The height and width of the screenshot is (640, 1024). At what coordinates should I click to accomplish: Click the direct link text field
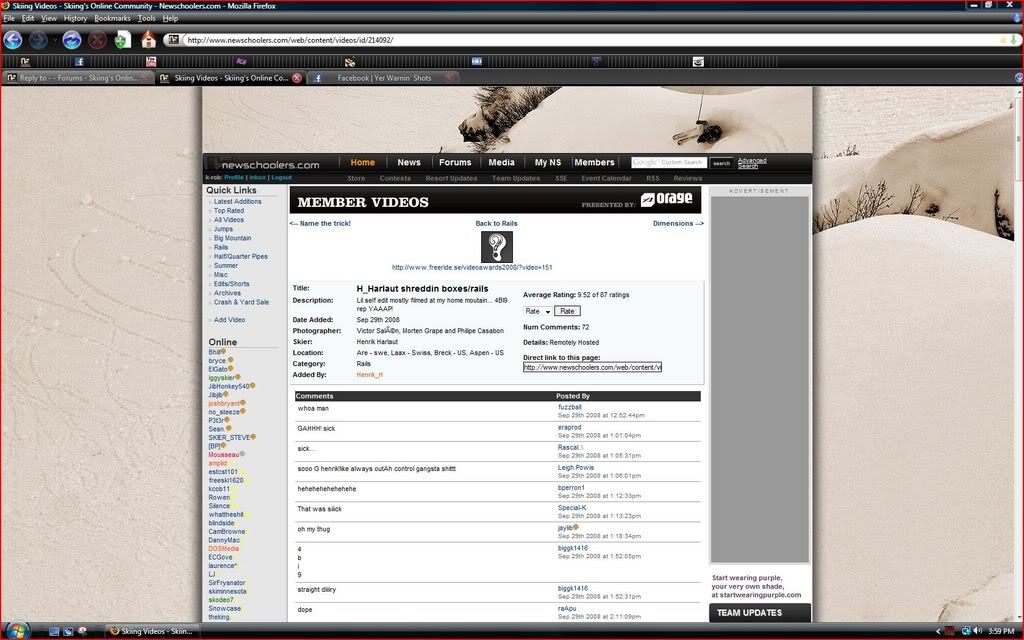tap(592, 367)
